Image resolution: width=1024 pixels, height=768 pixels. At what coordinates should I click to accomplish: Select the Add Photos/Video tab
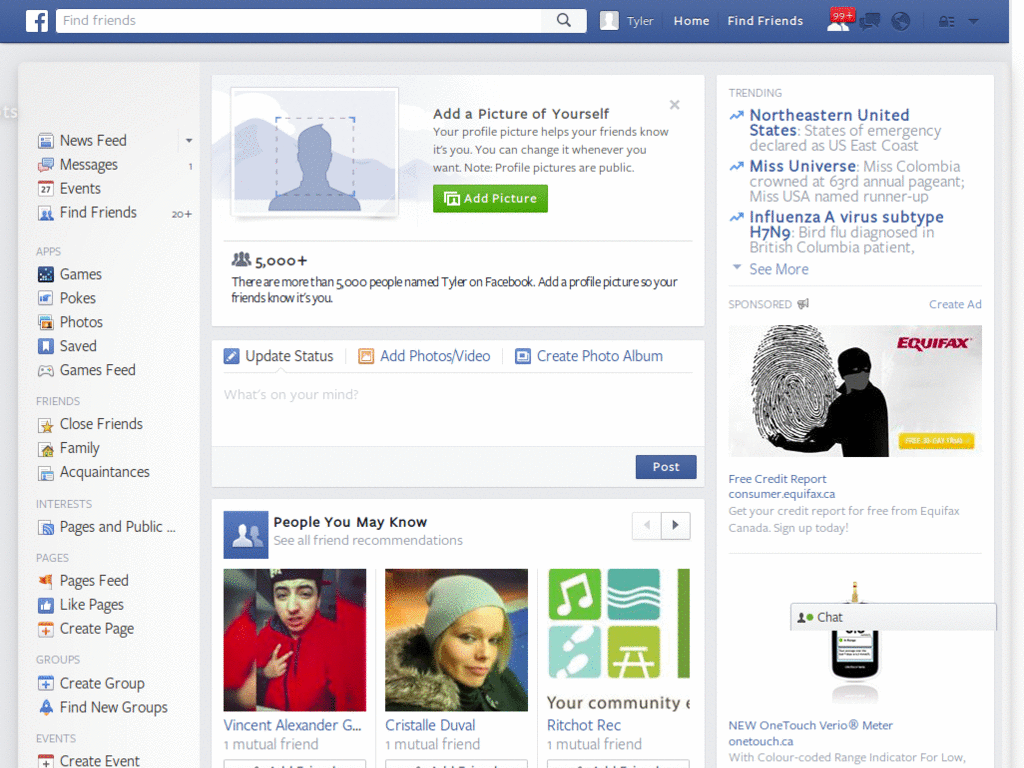pos(424,356)
